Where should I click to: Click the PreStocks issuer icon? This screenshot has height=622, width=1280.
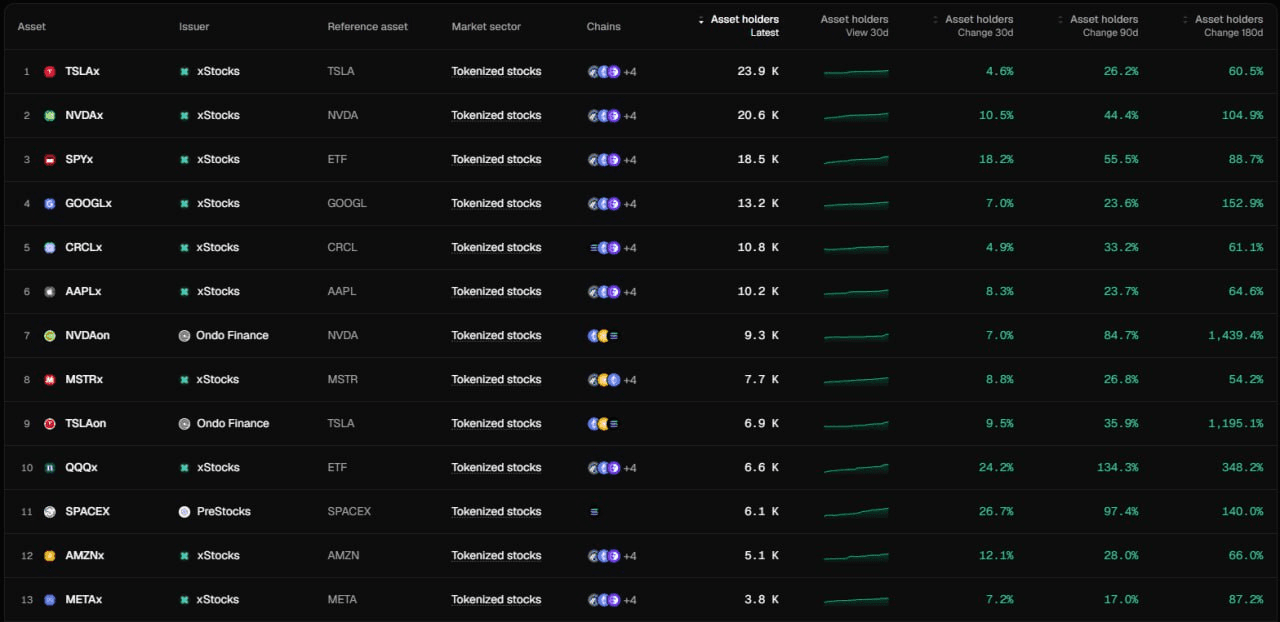click(184, 512)
